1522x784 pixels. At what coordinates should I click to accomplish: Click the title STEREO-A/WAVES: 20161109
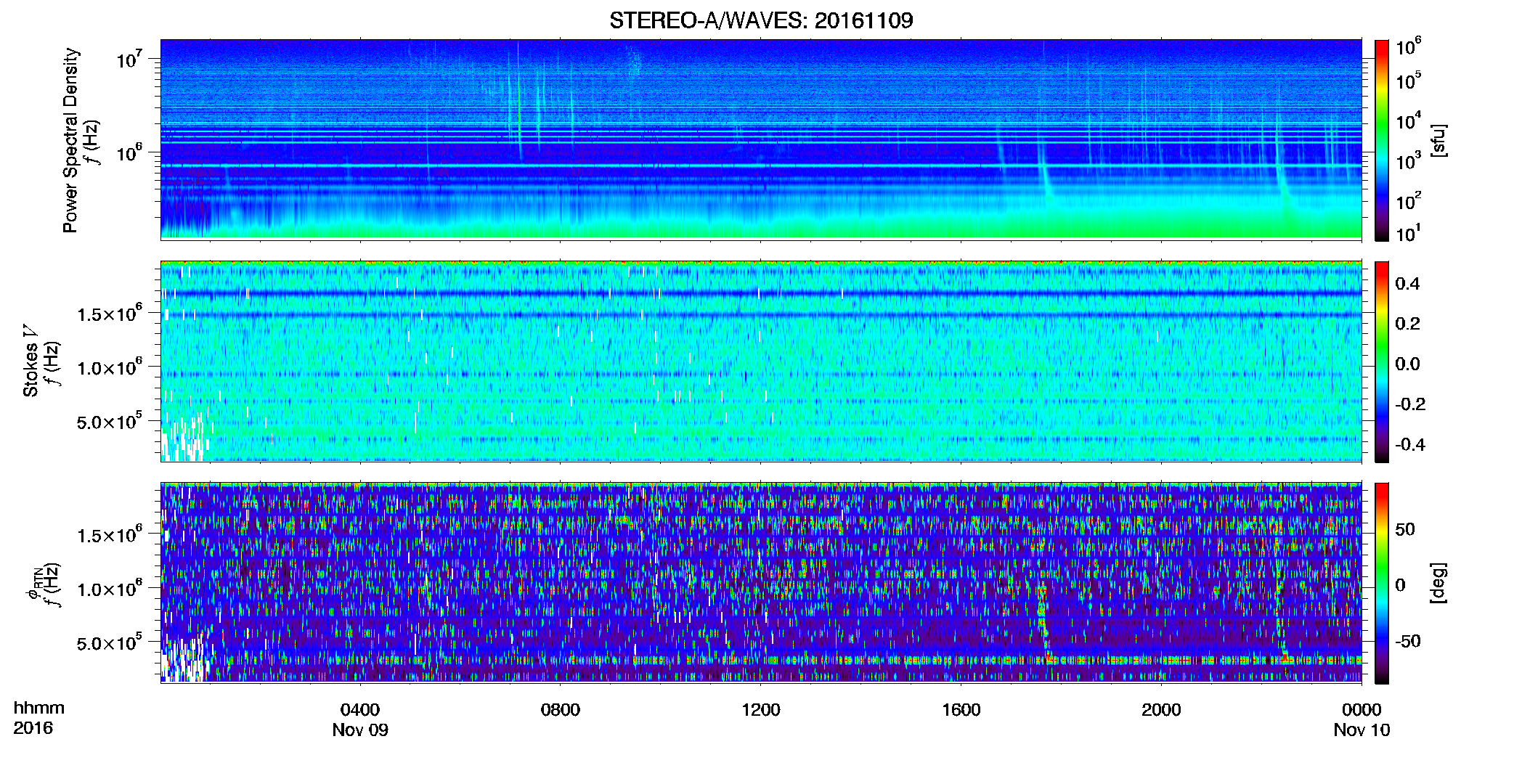point(761,20)
